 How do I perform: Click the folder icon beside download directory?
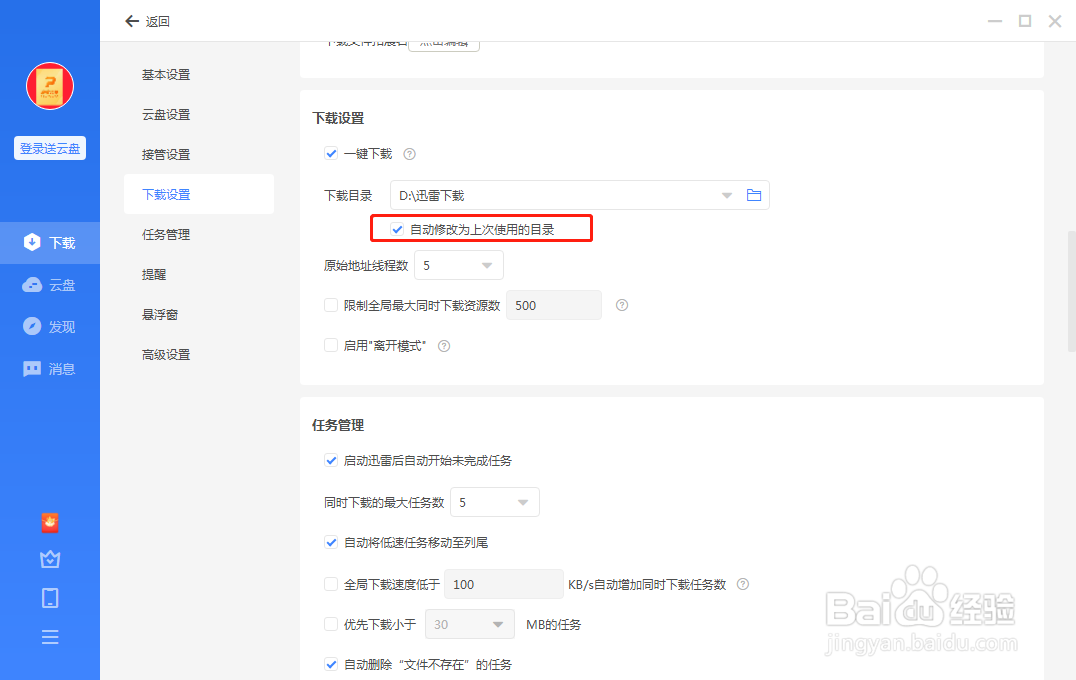pyautogui.click(x=754, y=195)
